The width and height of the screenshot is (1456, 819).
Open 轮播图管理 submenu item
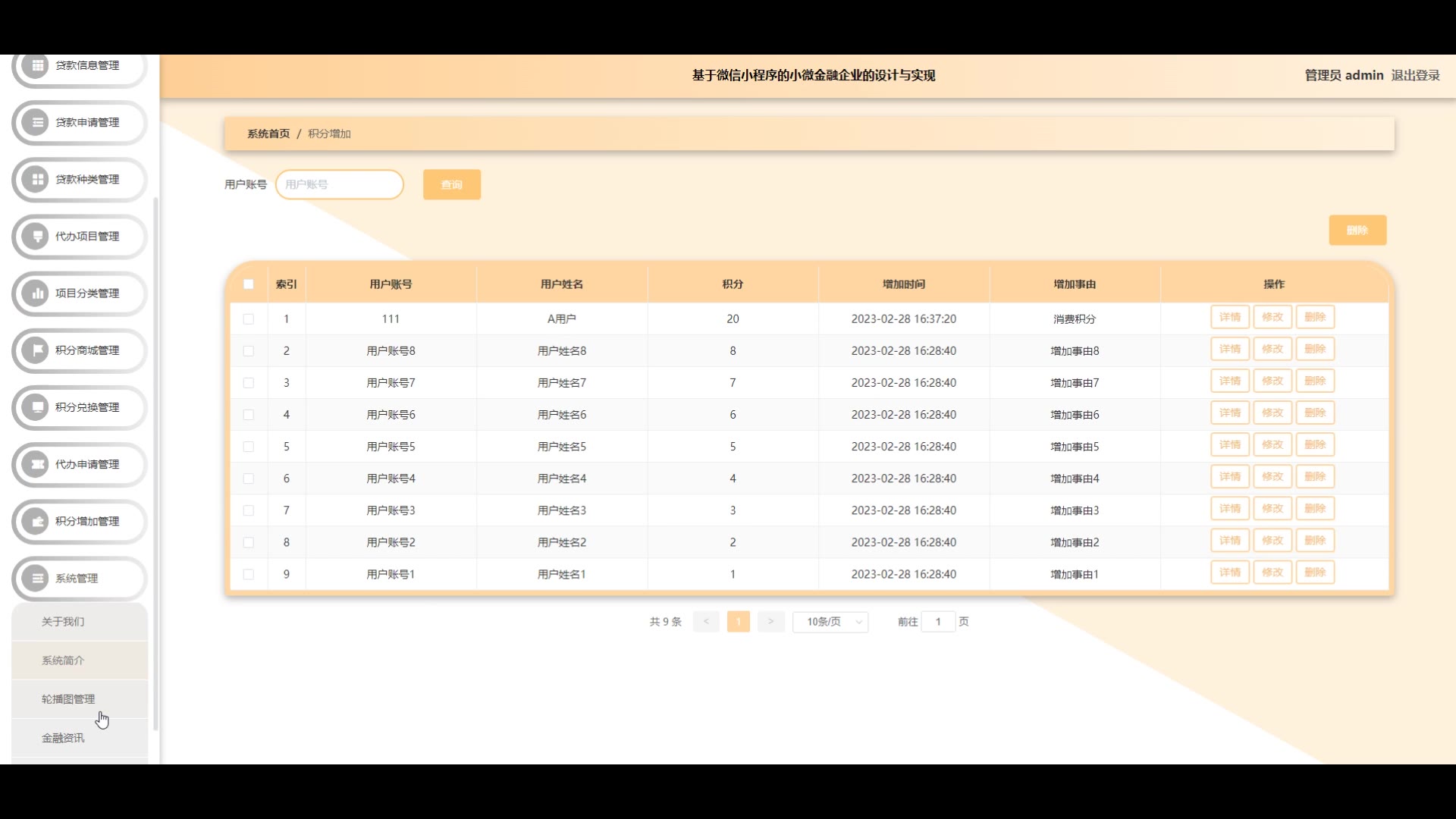[68, 699]
